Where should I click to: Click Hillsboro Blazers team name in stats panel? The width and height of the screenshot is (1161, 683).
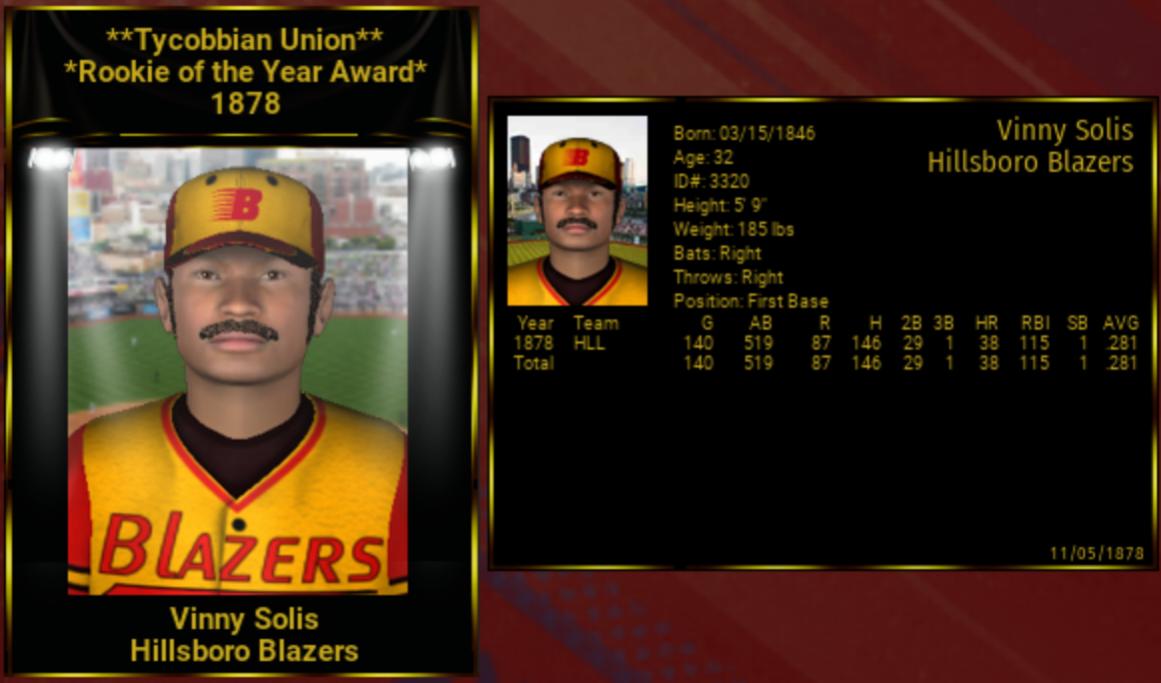[1030, 161]
